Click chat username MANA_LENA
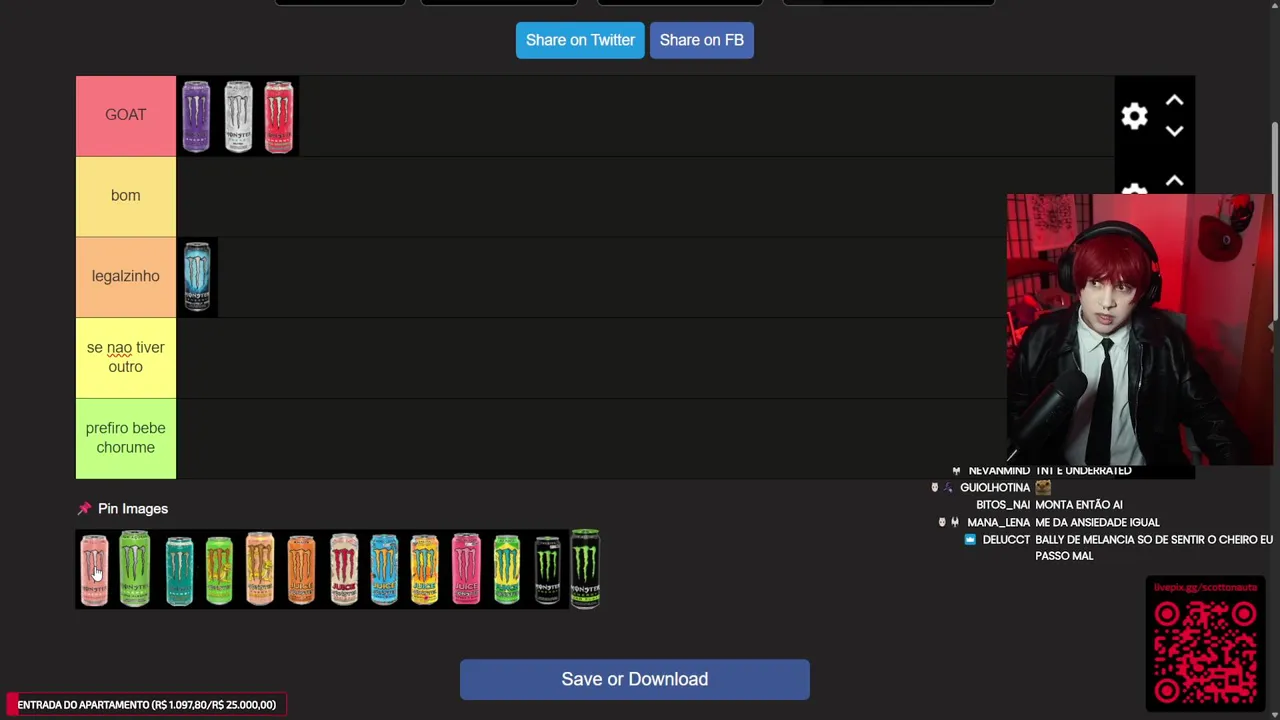 click(998, 522)
